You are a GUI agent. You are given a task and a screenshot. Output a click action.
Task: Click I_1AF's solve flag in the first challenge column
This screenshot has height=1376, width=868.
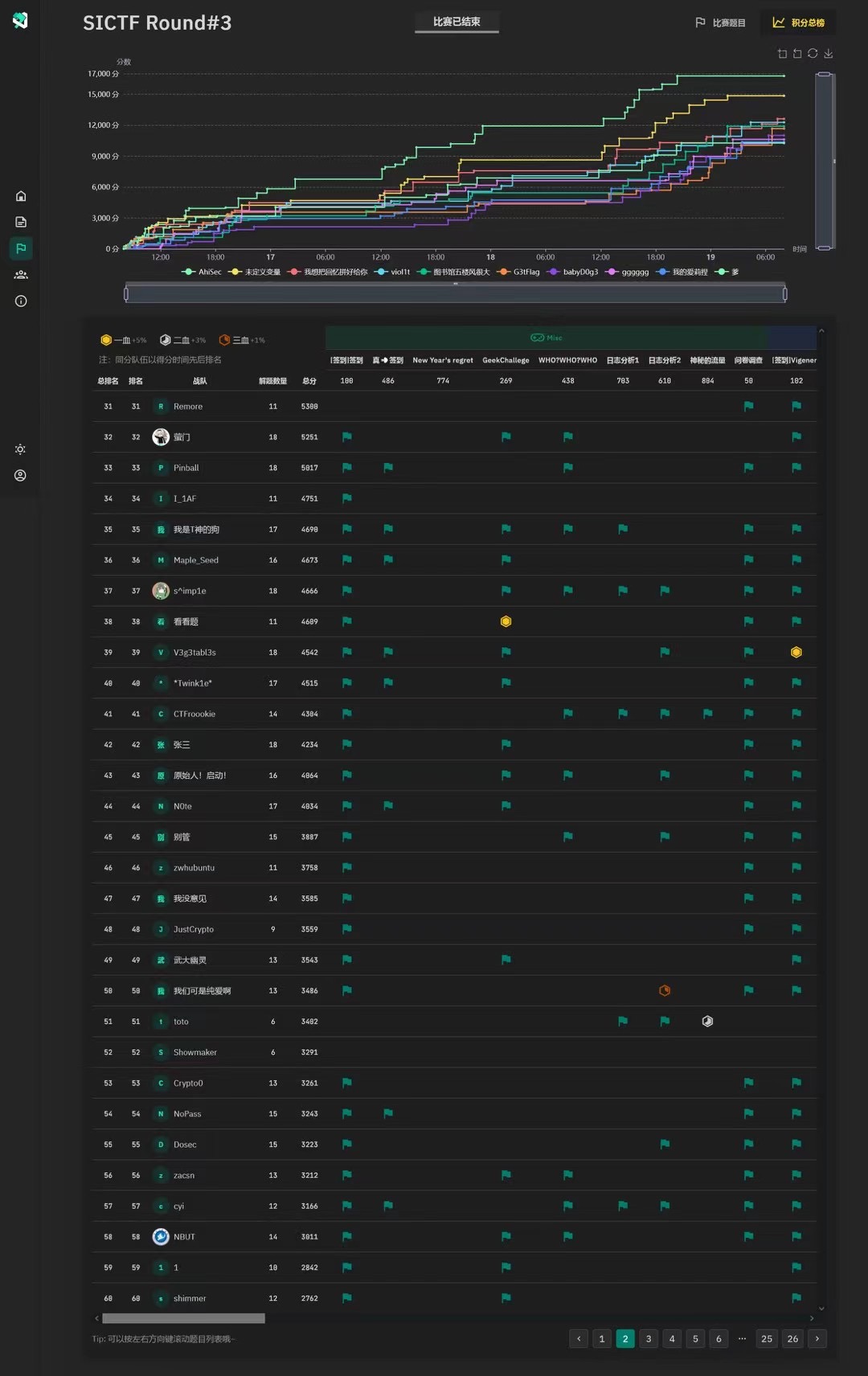[x=346, y=498]
